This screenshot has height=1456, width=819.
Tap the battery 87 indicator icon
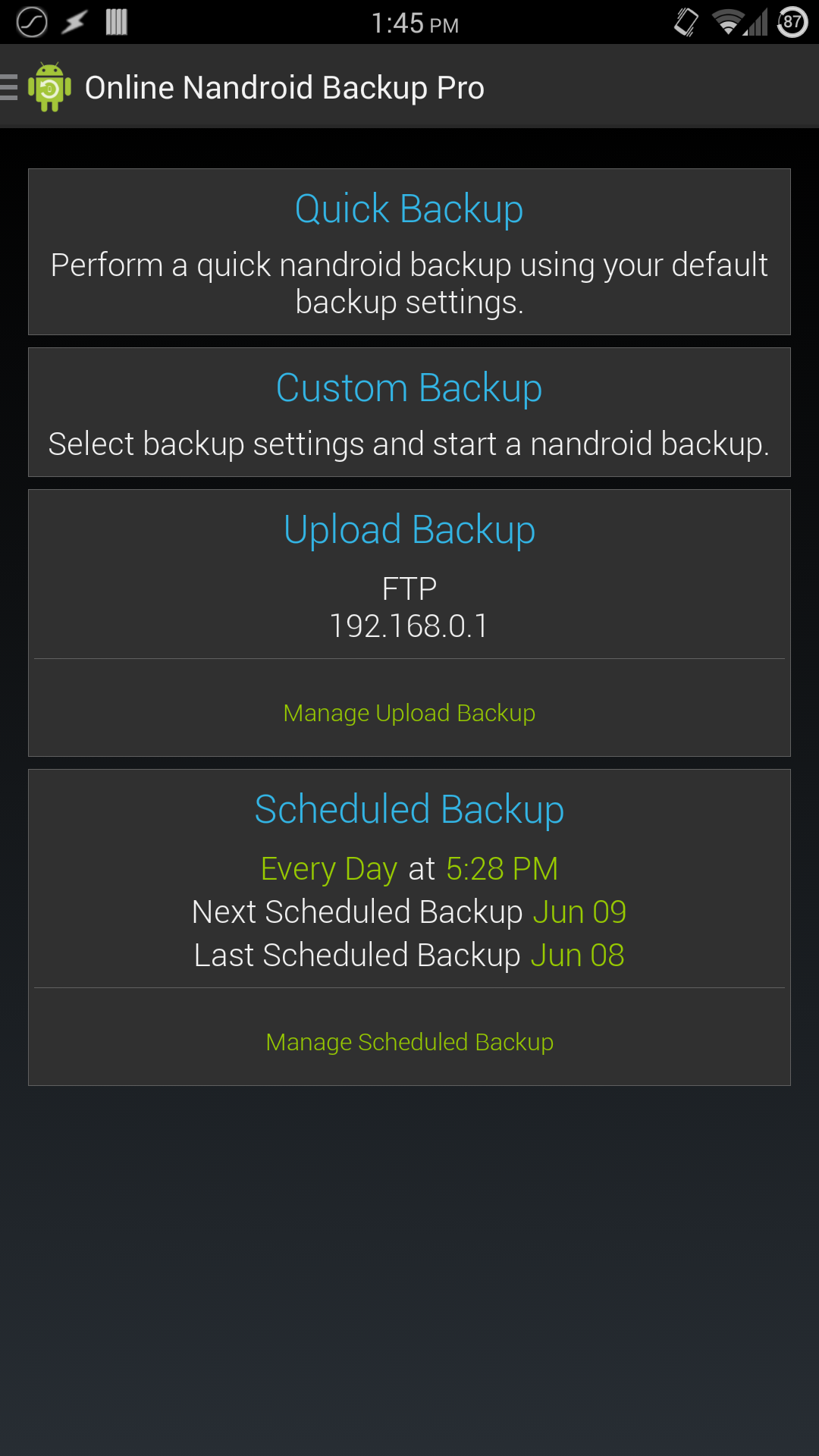tap(792, 22)
